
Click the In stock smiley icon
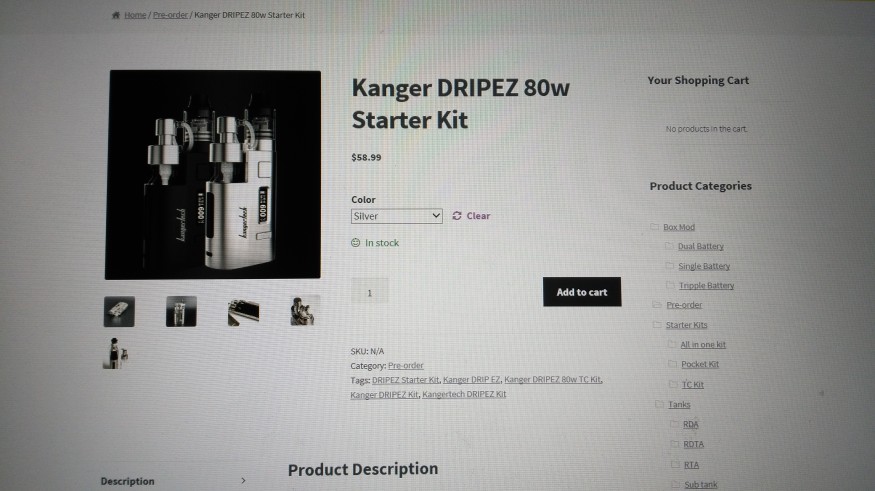355,242
